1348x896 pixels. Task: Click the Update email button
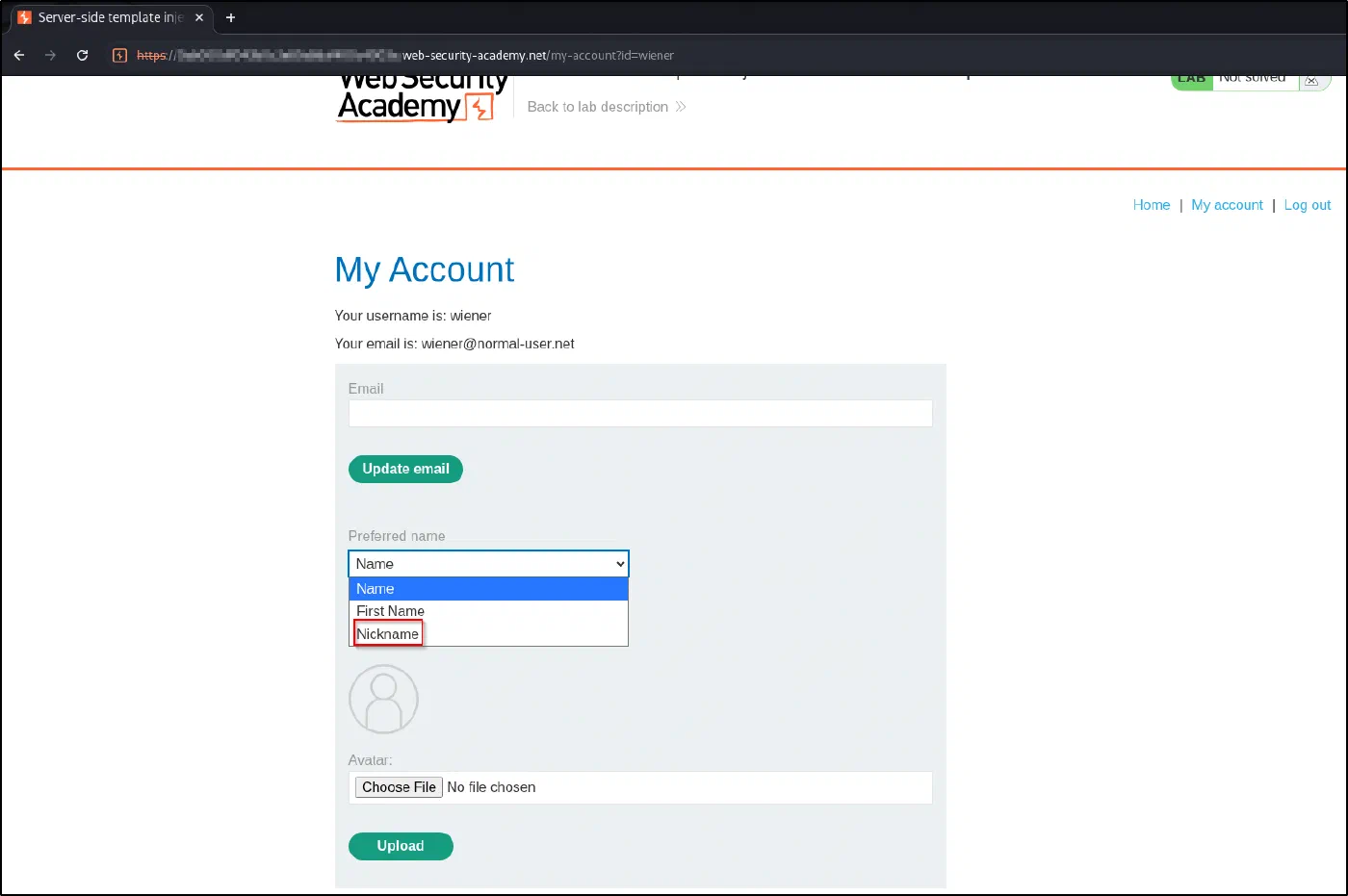[x=405, y=469]
